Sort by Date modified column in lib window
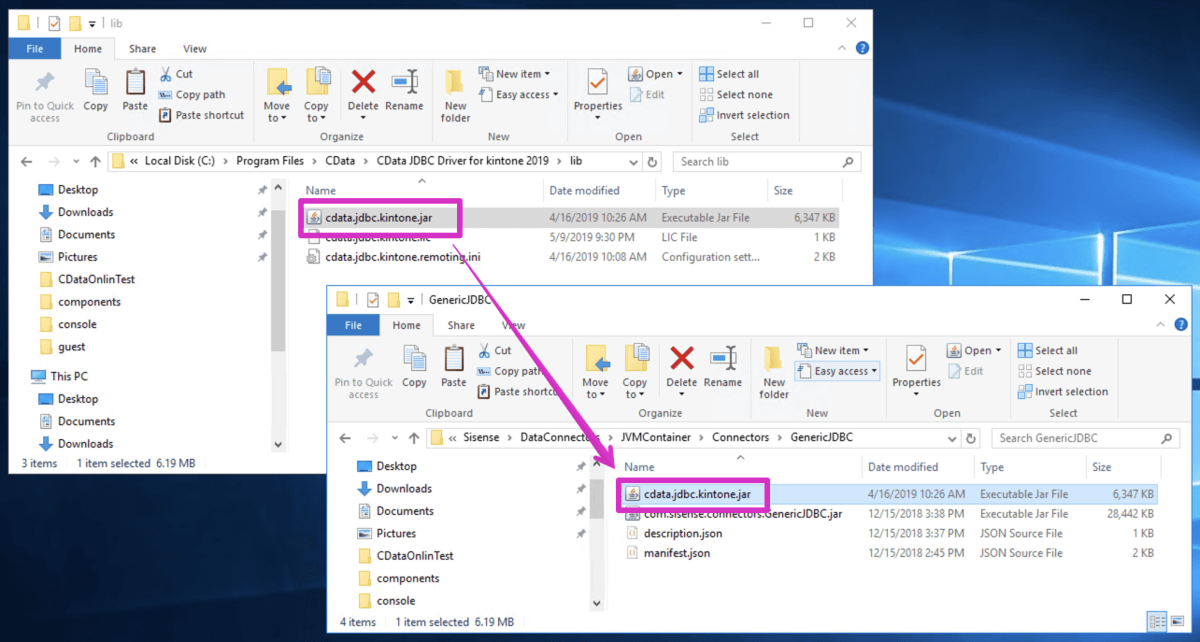The height and width of the screenshot is (642, 1200). [599, 190]
